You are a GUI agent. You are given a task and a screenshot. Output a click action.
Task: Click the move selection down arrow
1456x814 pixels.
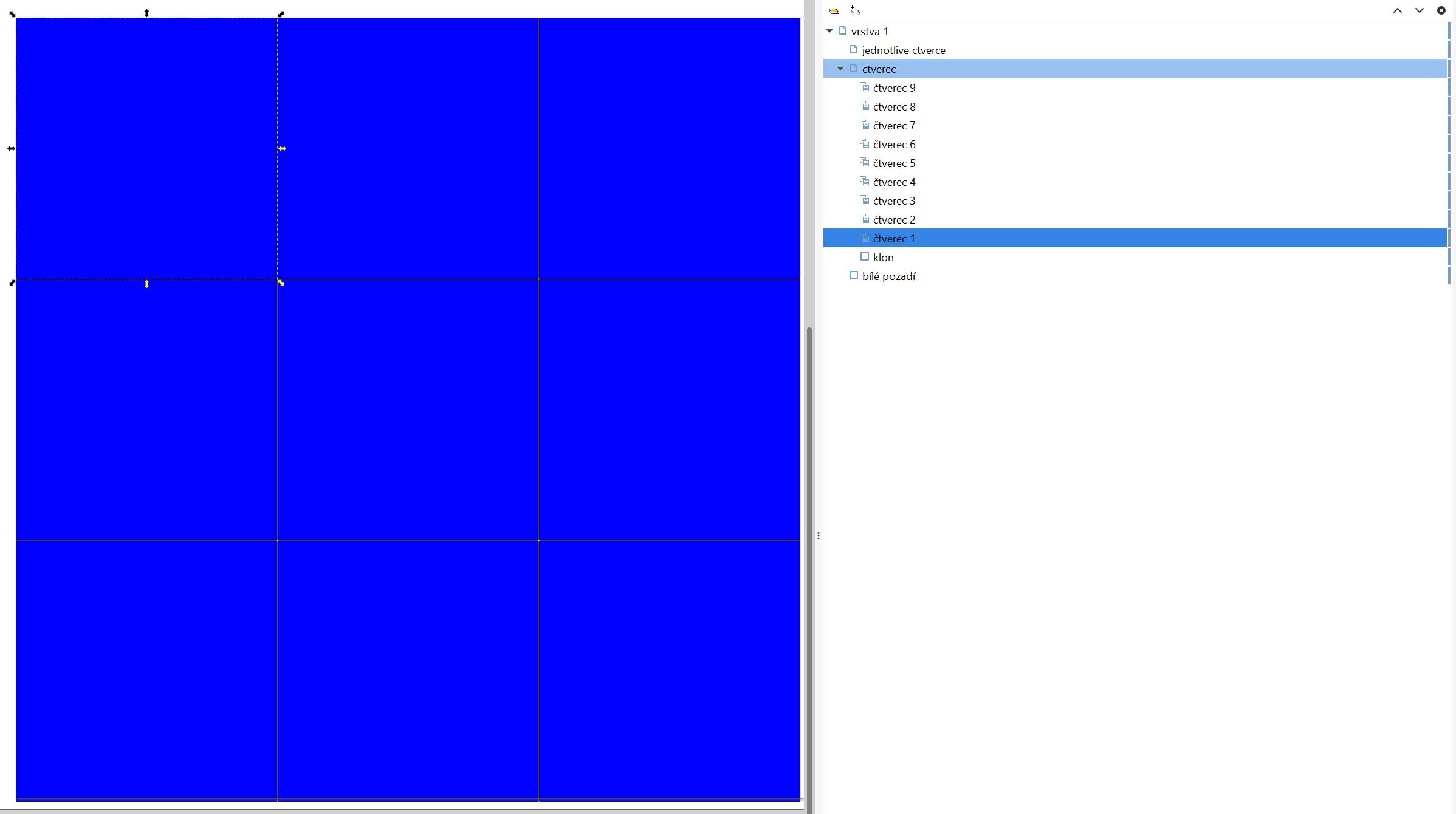1419,10
